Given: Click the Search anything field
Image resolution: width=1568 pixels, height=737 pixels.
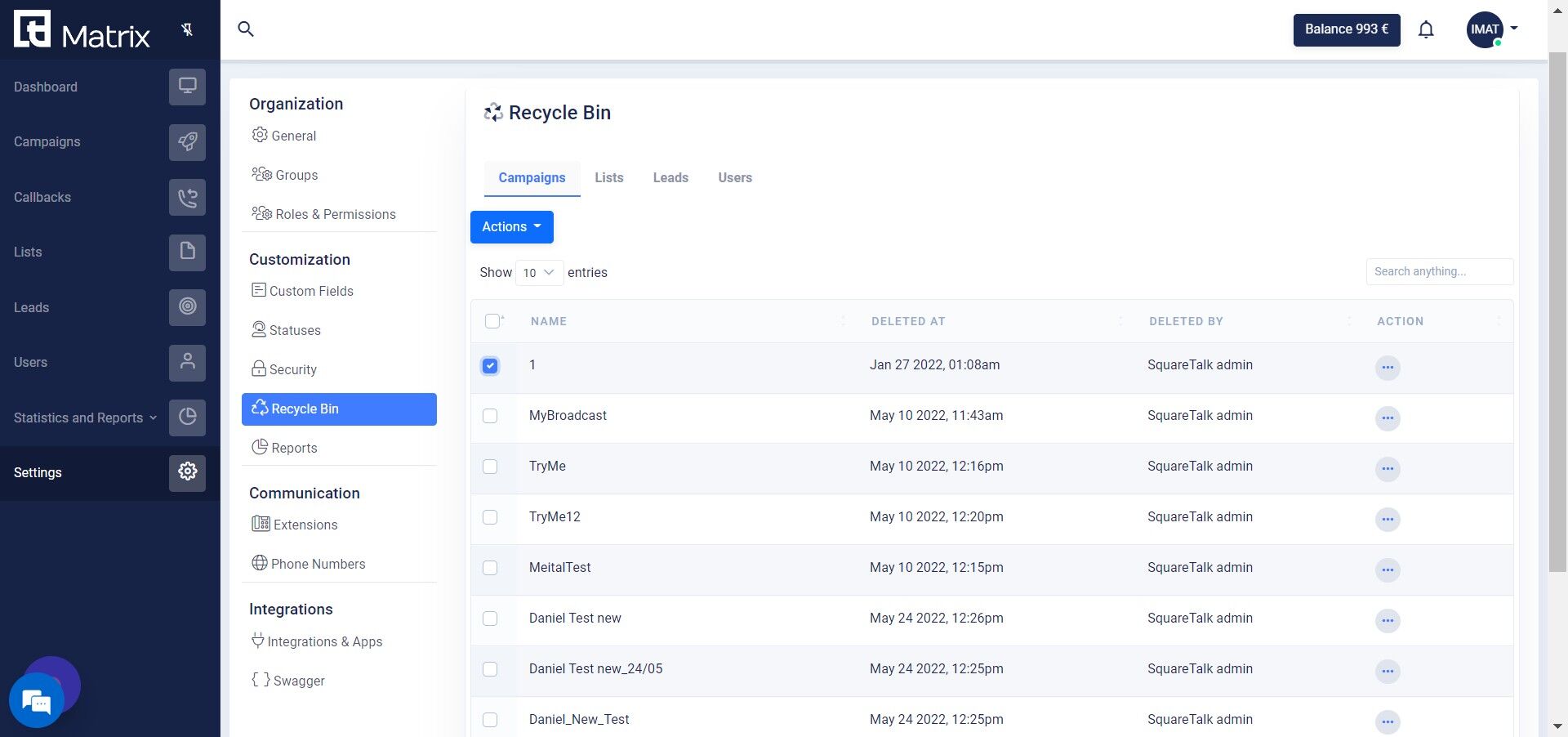Looking at the screenshot, I should 1439,270.
